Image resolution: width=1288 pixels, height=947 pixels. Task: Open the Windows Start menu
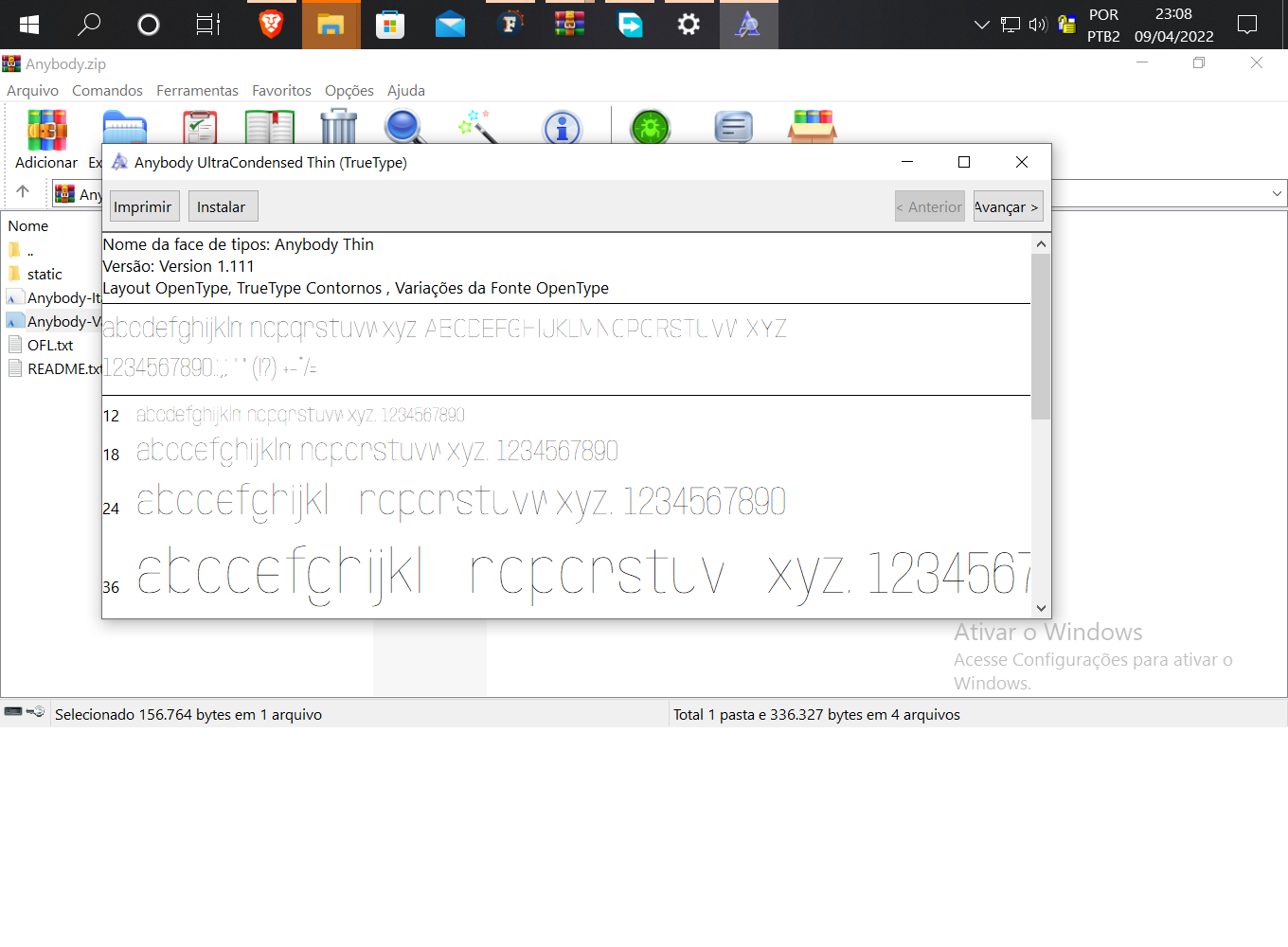tap(28, 25)
